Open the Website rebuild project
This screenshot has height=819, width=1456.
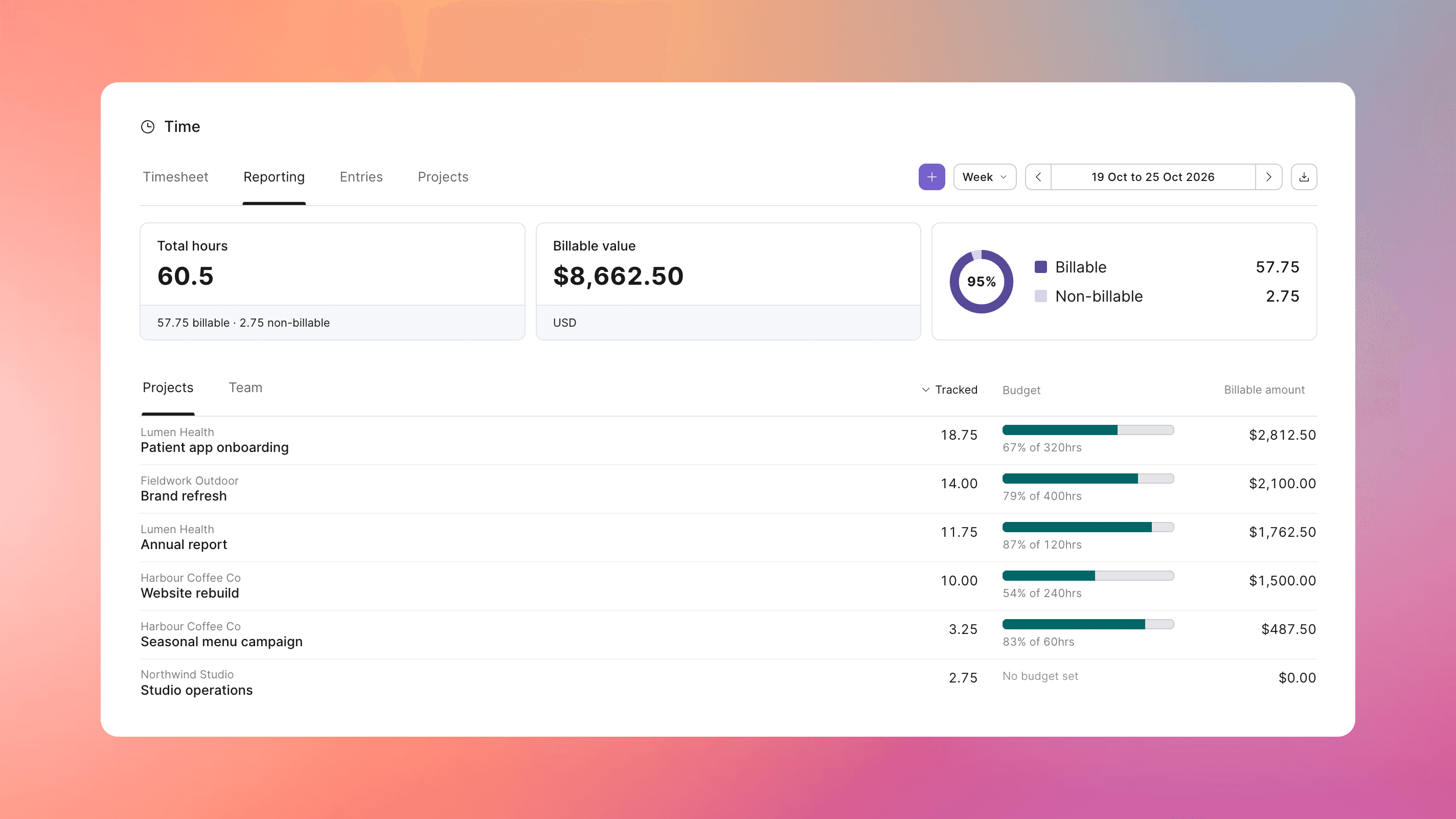[190, 594]
